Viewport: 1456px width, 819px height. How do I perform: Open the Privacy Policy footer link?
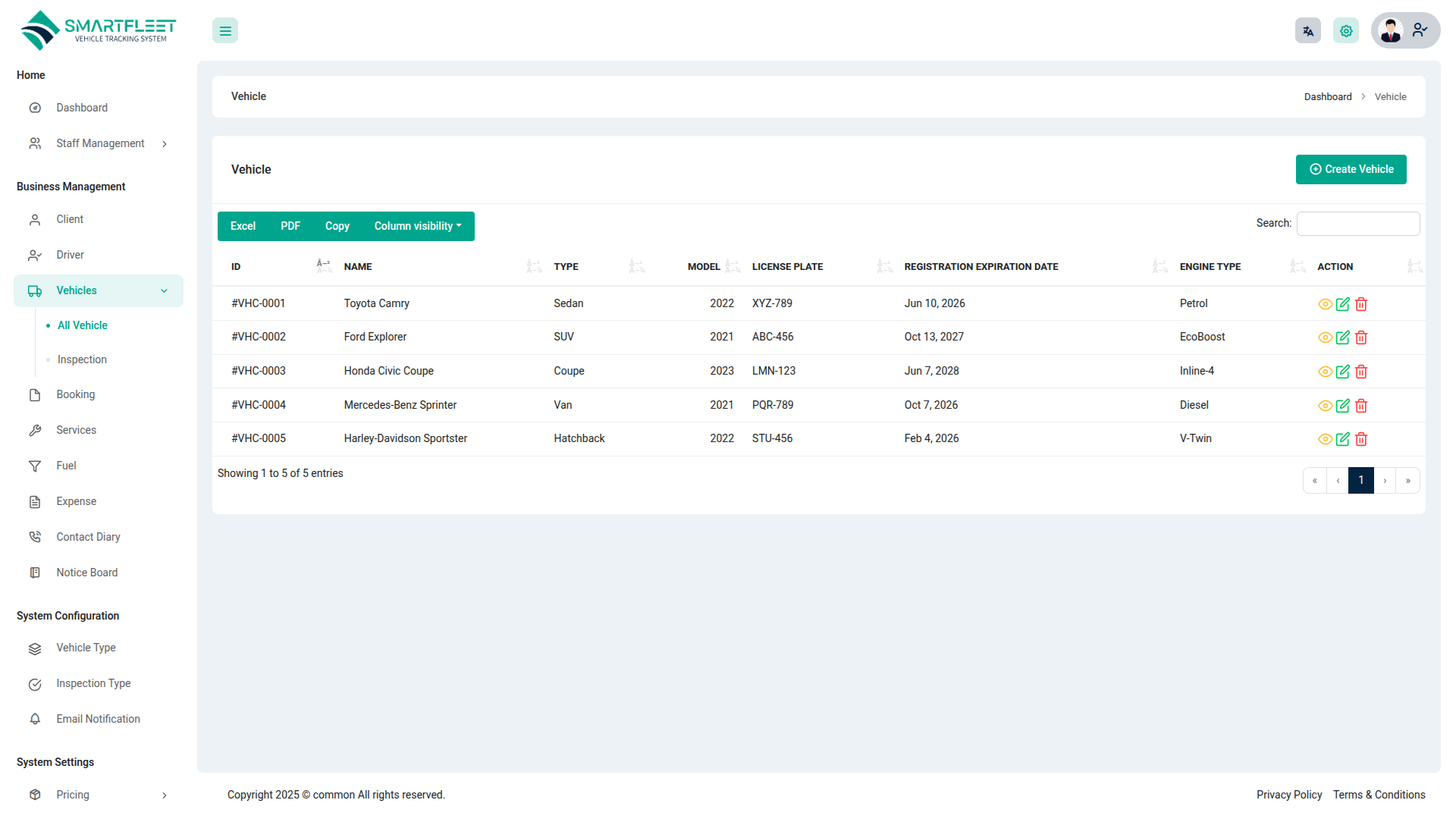coord(1288,795)
